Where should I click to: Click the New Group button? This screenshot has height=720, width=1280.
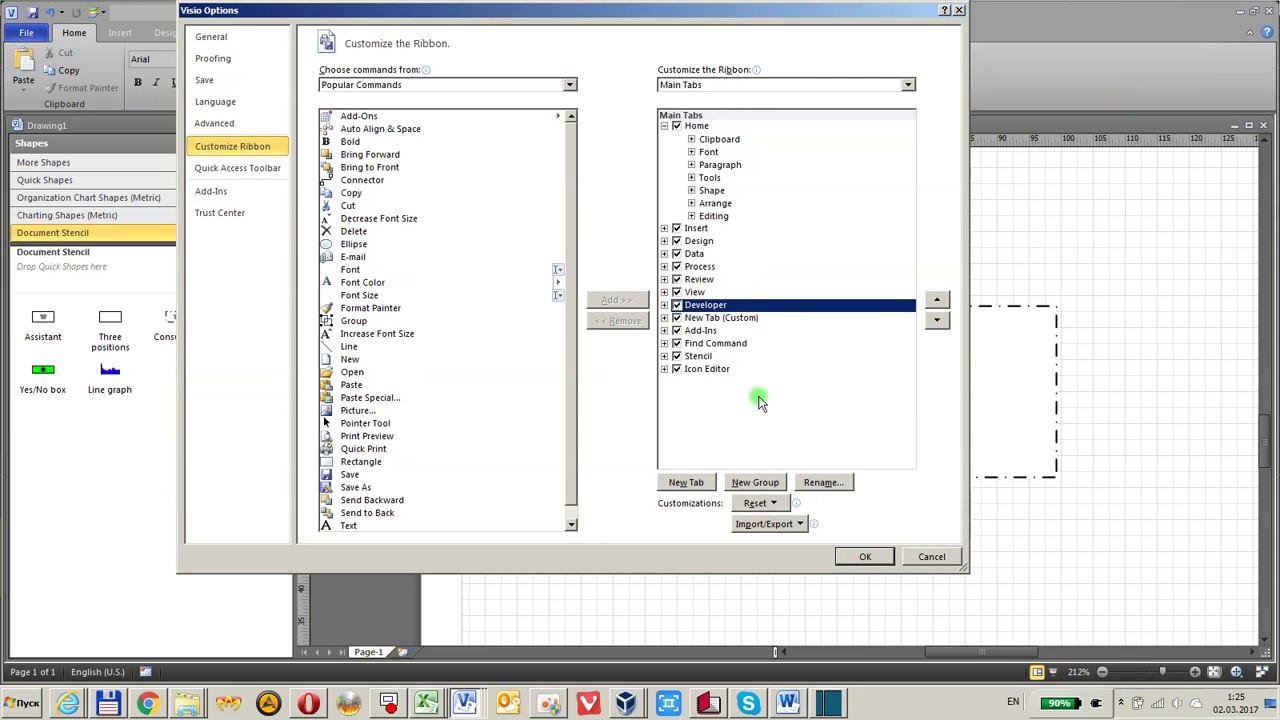[755, 482]
